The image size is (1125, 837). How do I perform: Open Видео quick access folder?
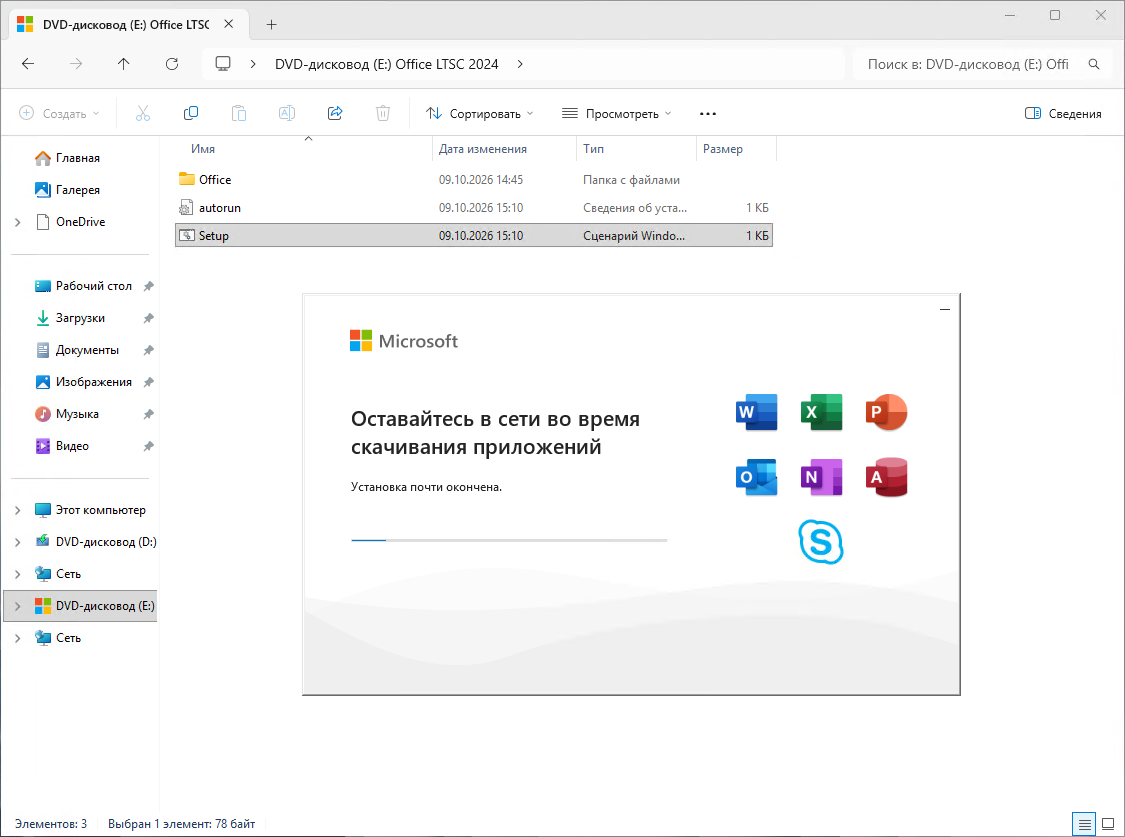point(72,446)
